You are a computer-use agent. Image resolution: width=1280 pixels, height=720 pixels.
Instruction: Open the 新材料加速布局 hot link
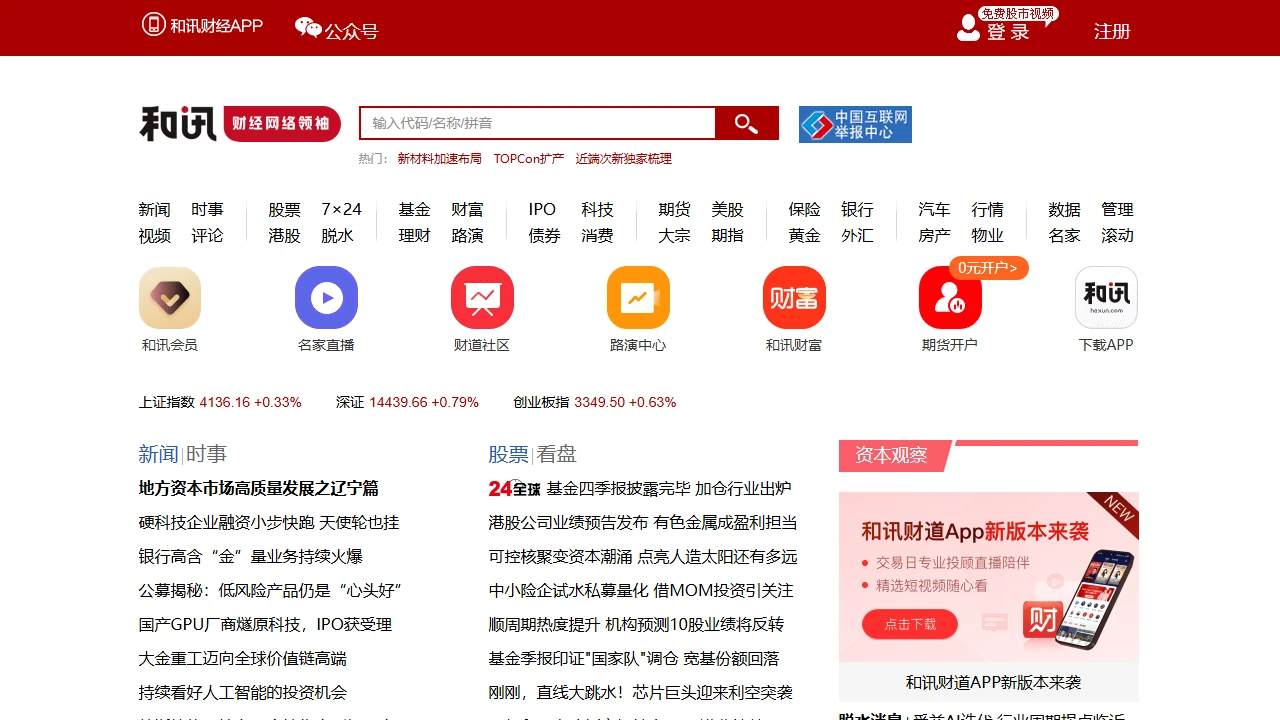(x=441, y=158)
